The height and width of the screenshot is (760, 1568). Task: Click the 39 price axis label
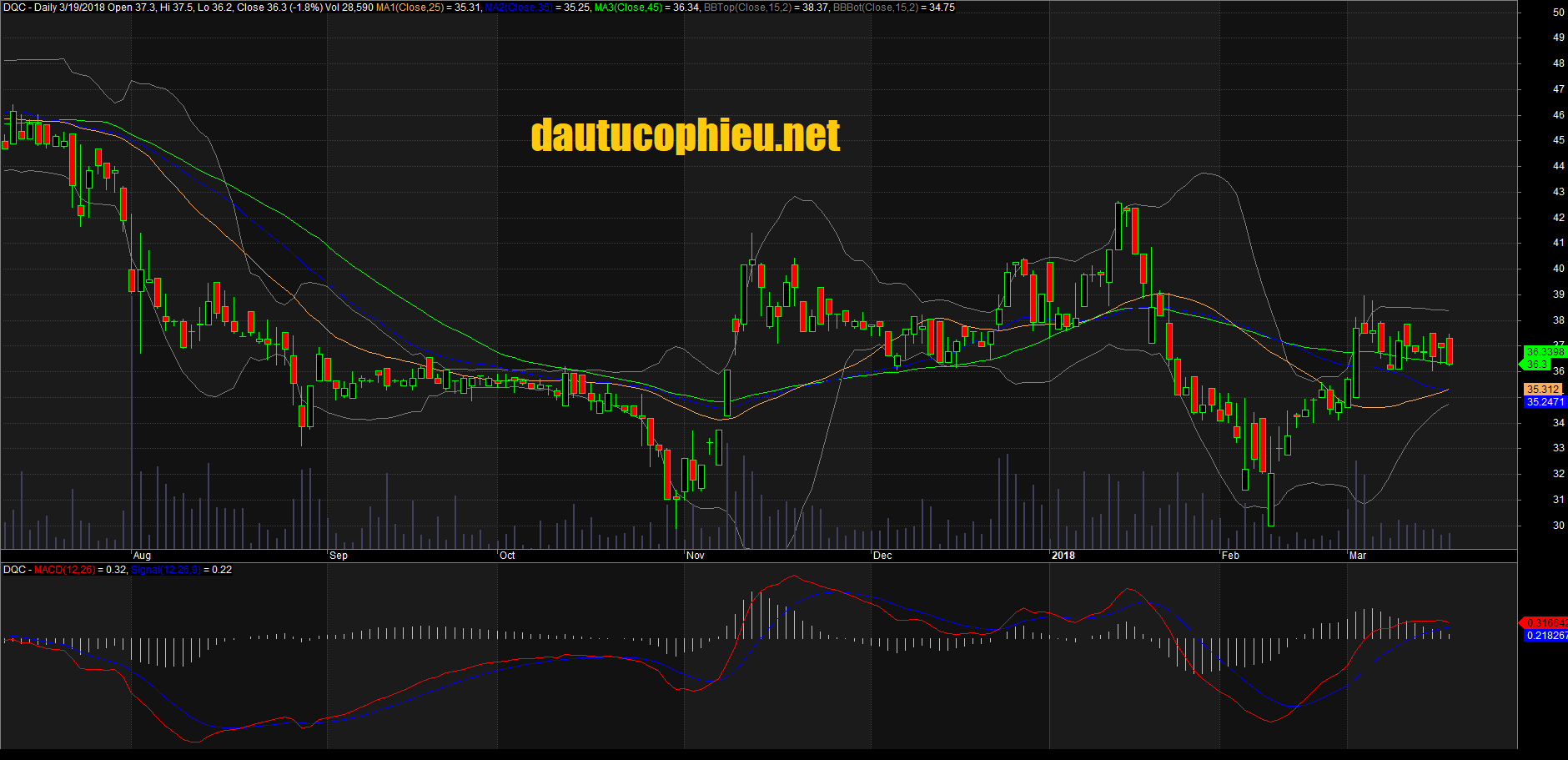click(1558, 294)
